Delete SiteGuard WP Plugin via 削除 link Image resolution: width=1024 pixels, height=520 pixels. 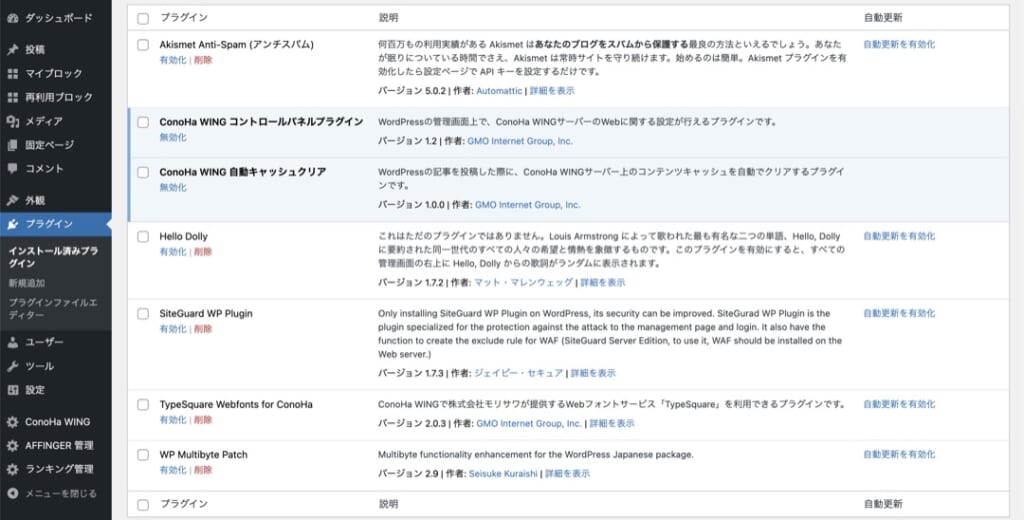[203, 329]
